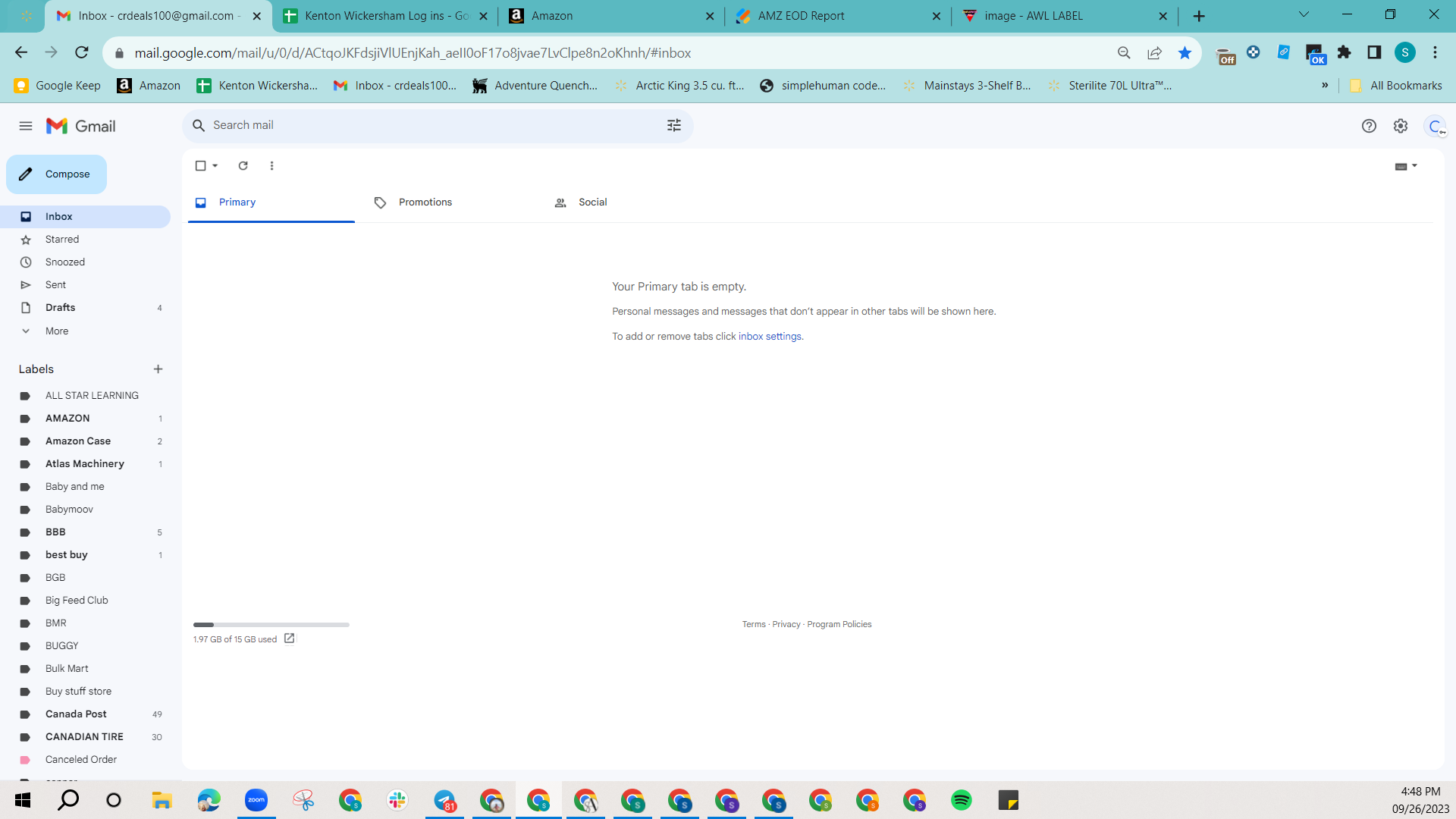The width and height of the screenshot is (1456, 819).
Task: Open the All Bookmarks folder
Action: pyautogui.click(x=1395, y=86)
